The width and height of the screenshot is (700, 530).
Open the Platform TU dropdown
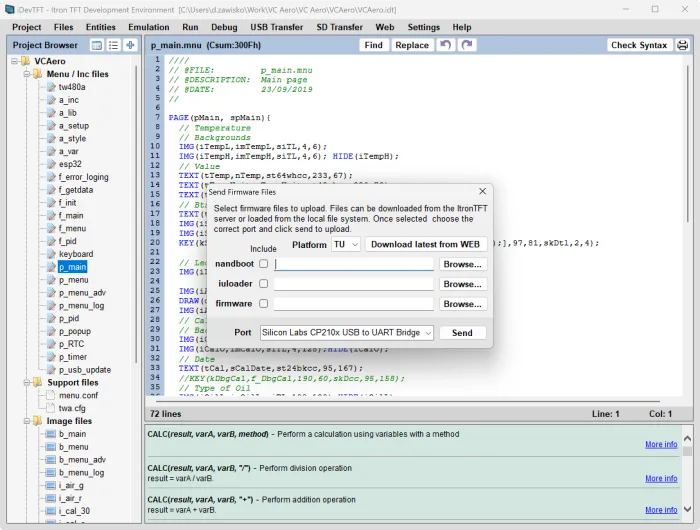pyautogui.click(x=346, y=245)
